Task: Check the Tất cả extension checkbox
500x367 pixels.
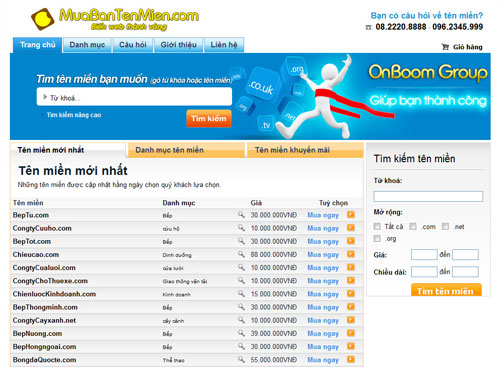Action: [x=377, y=226]
